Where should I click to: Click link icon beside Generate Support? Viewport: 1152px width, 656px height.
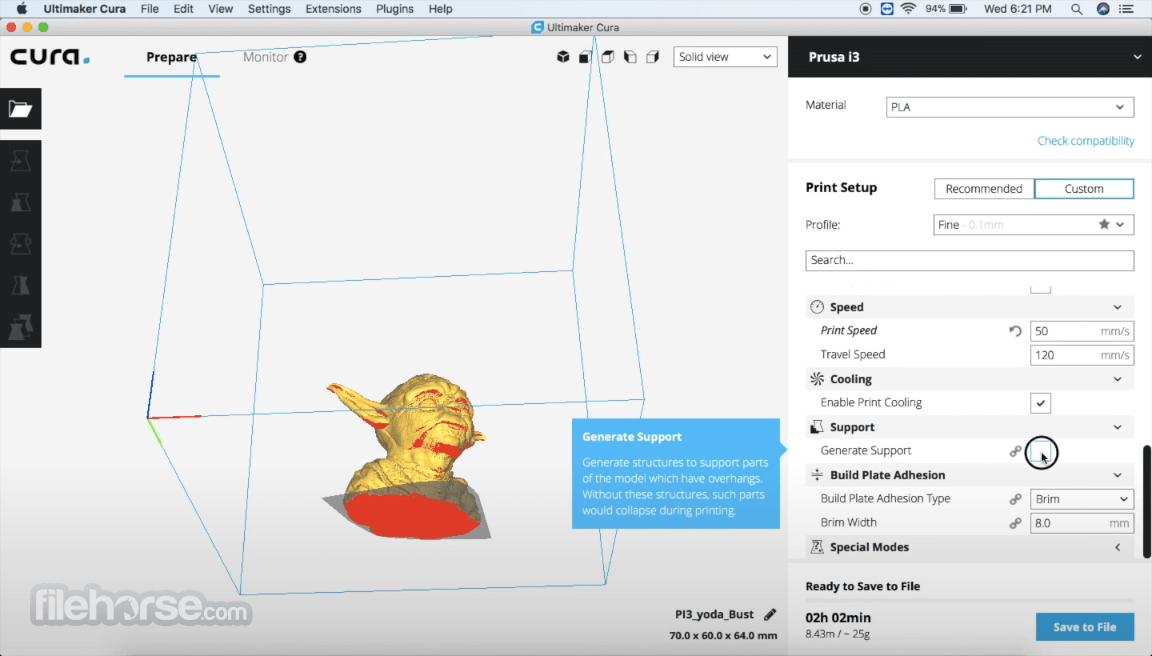[x=1015, y=451]
